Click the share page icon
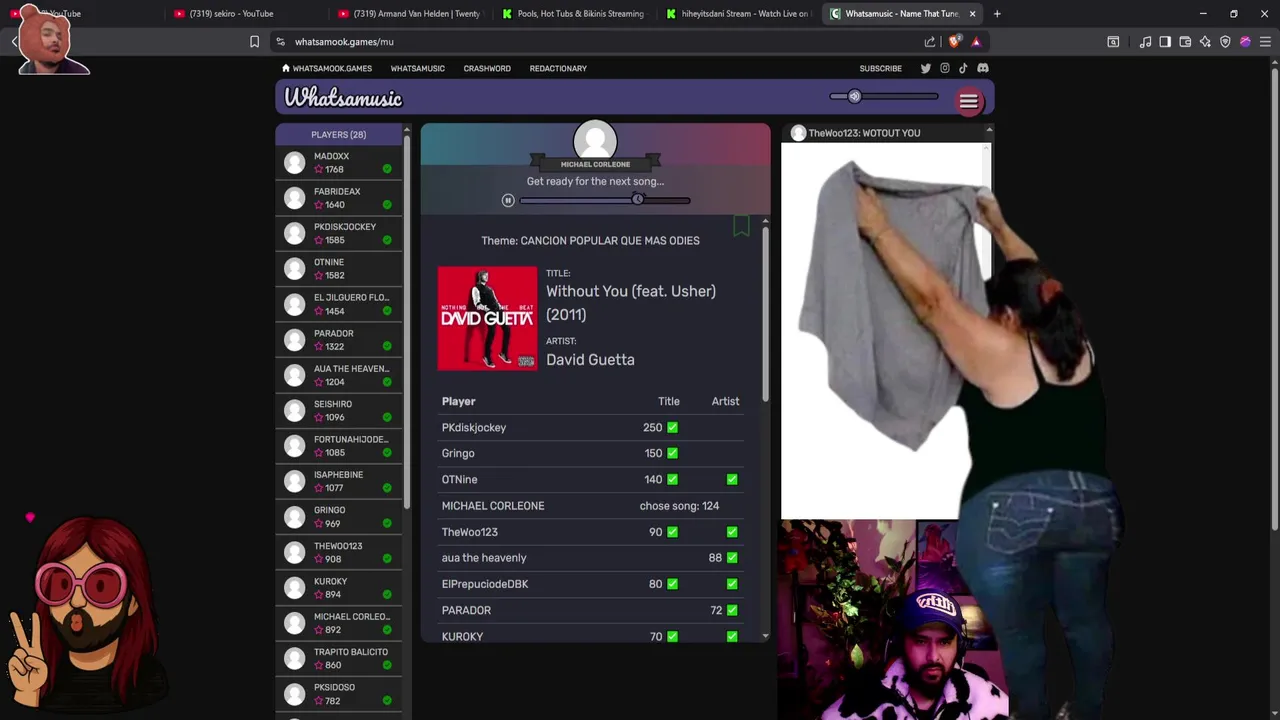Screen dimensions: 1280x720 tap(930, 42)
